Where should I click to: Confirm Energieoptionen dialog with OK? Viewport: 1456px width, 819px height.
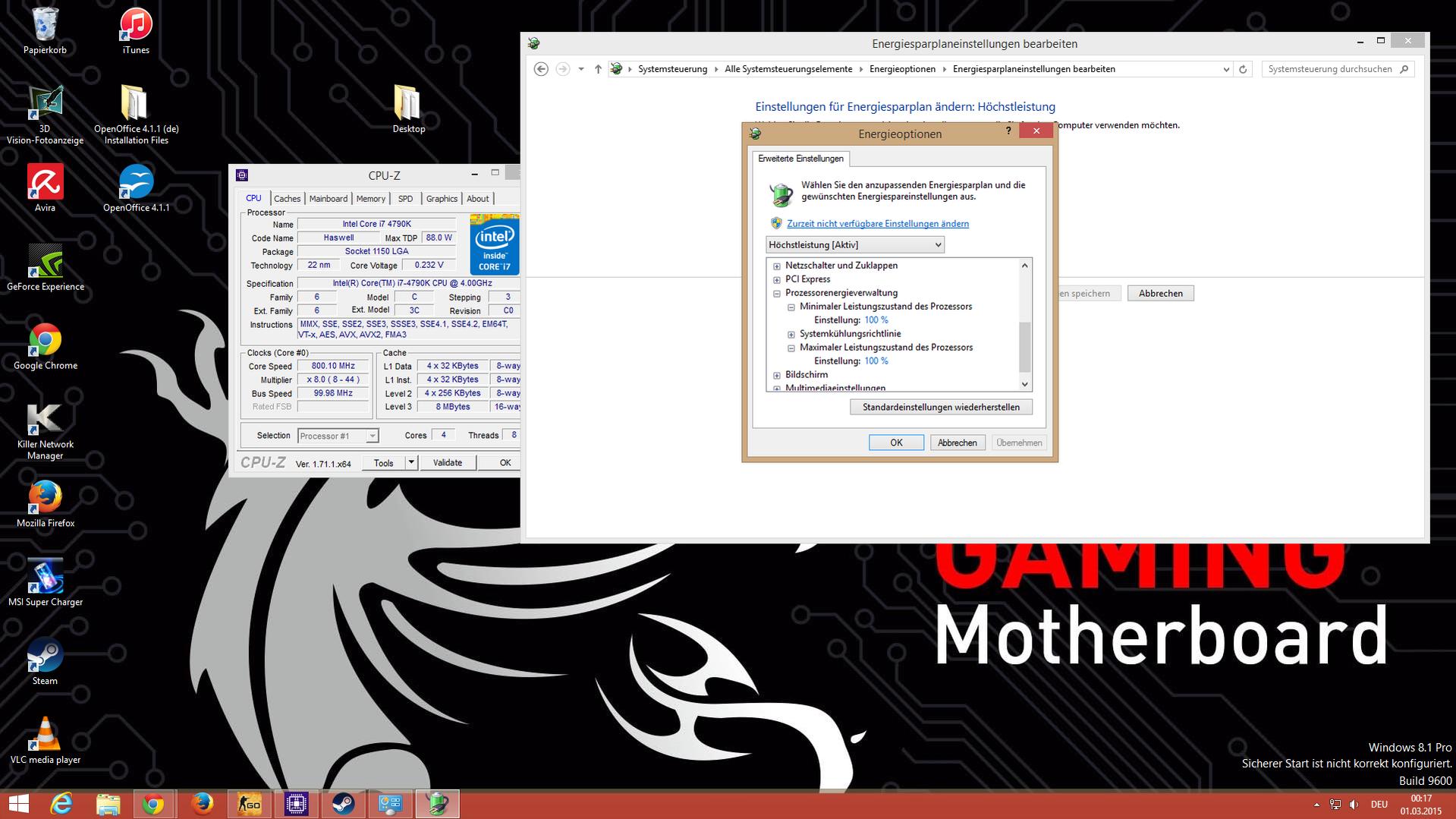tap(896, 443)
